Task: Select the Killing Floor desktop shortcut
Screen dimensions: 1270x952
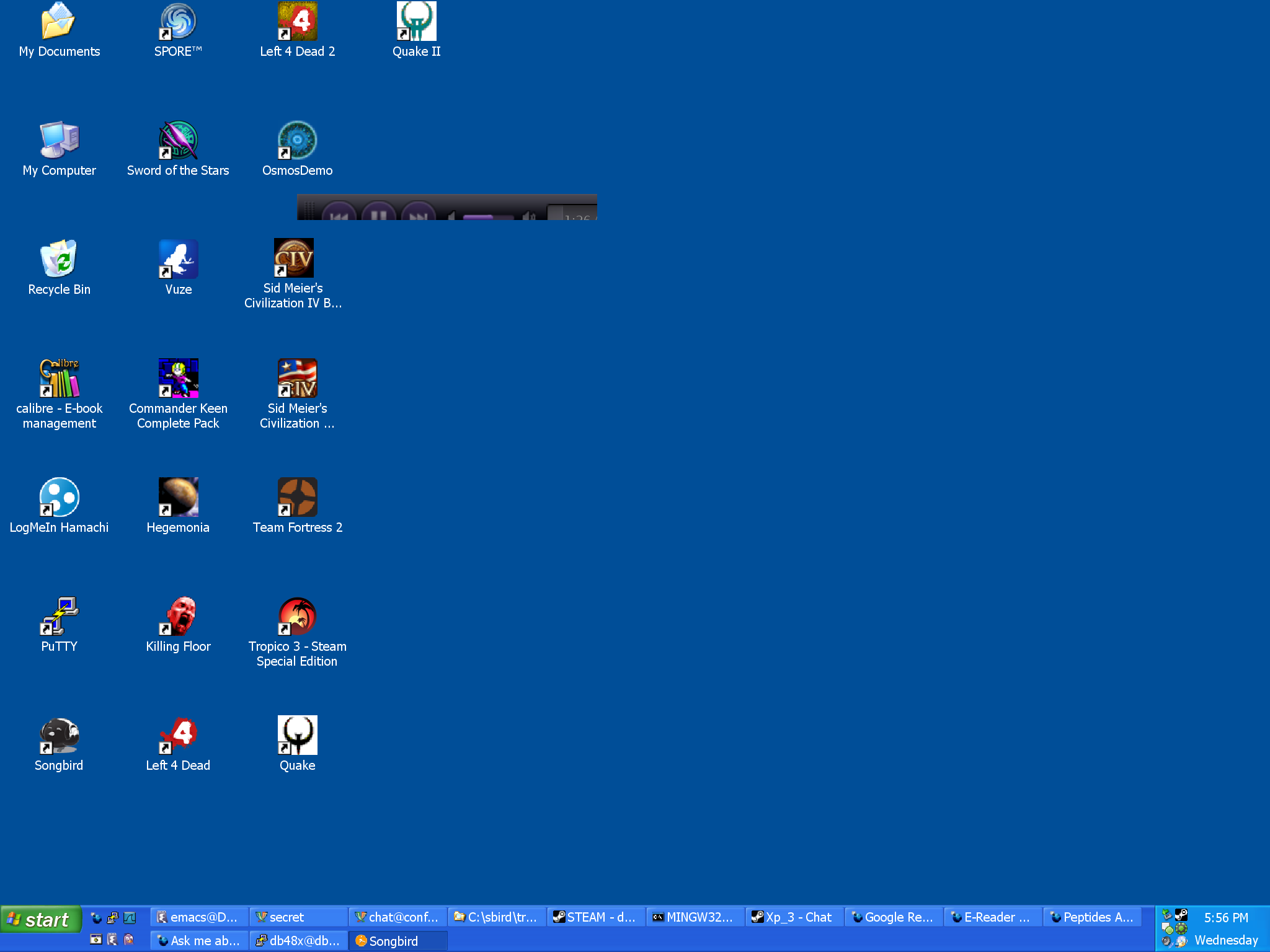Action: coord(178,625)
